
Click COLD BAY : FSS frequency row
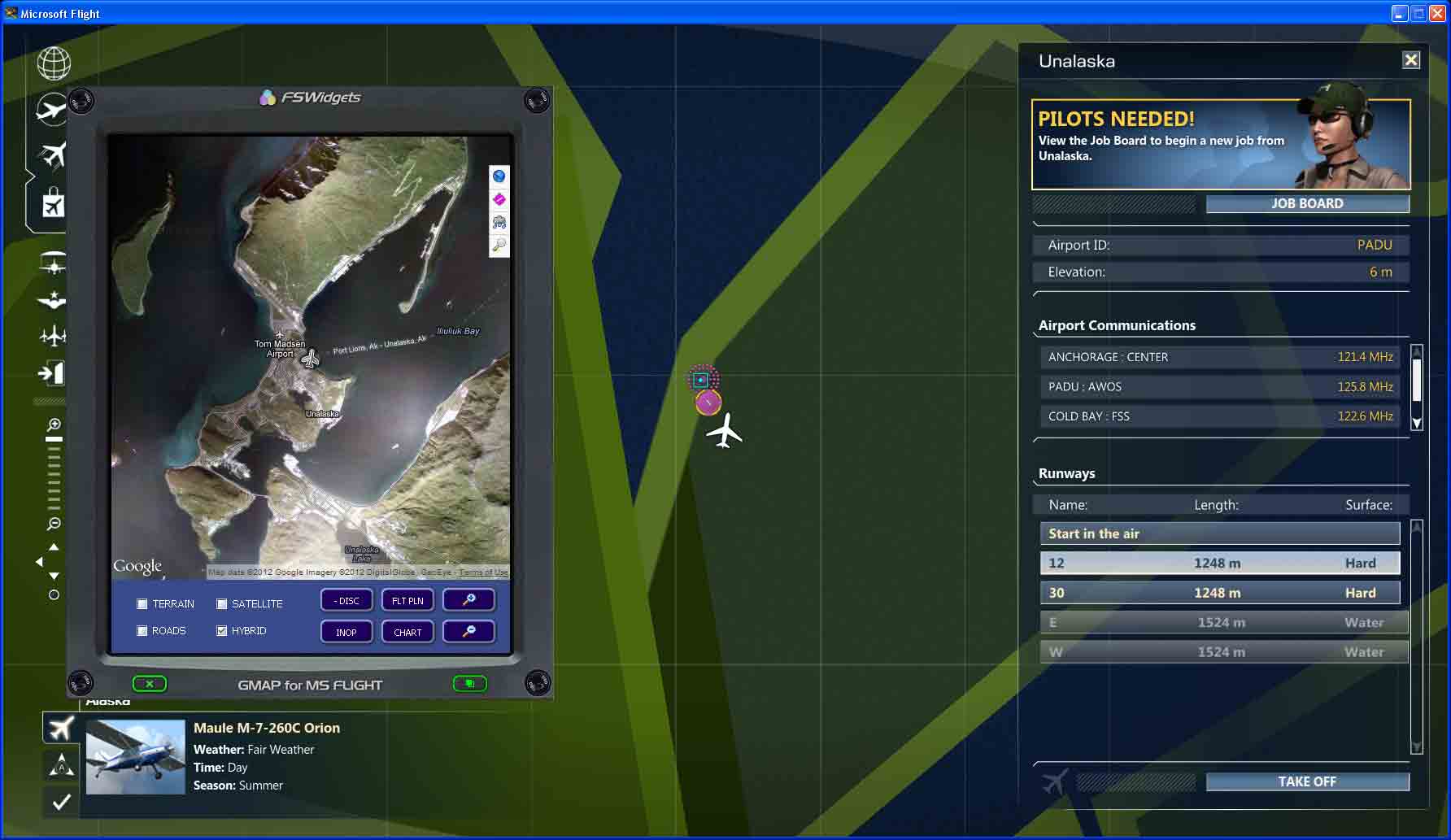[1222, 416]
